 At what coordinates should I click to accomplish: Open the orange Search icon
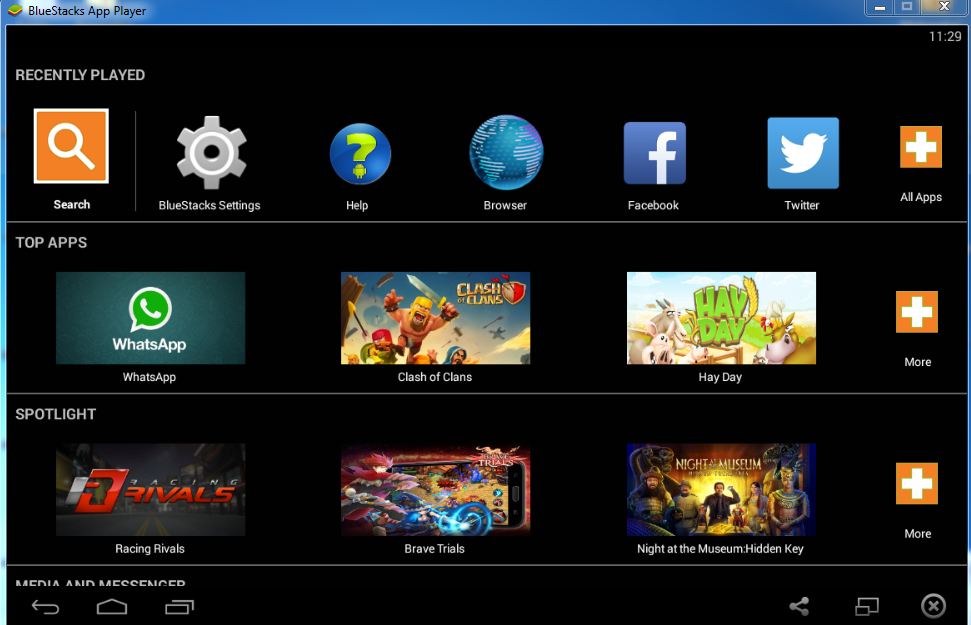click(71, 146)
